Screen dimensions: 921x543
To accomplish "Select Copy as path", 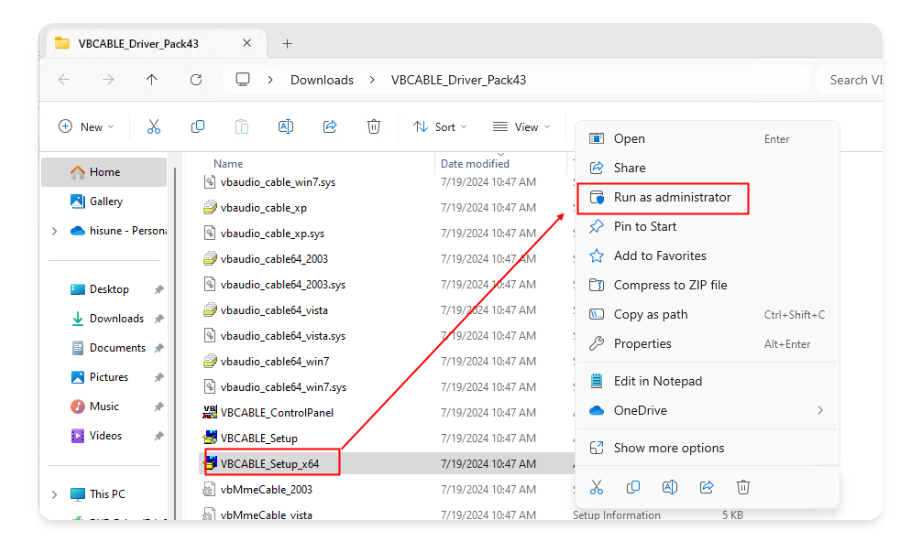I will (x=708, y=314).
